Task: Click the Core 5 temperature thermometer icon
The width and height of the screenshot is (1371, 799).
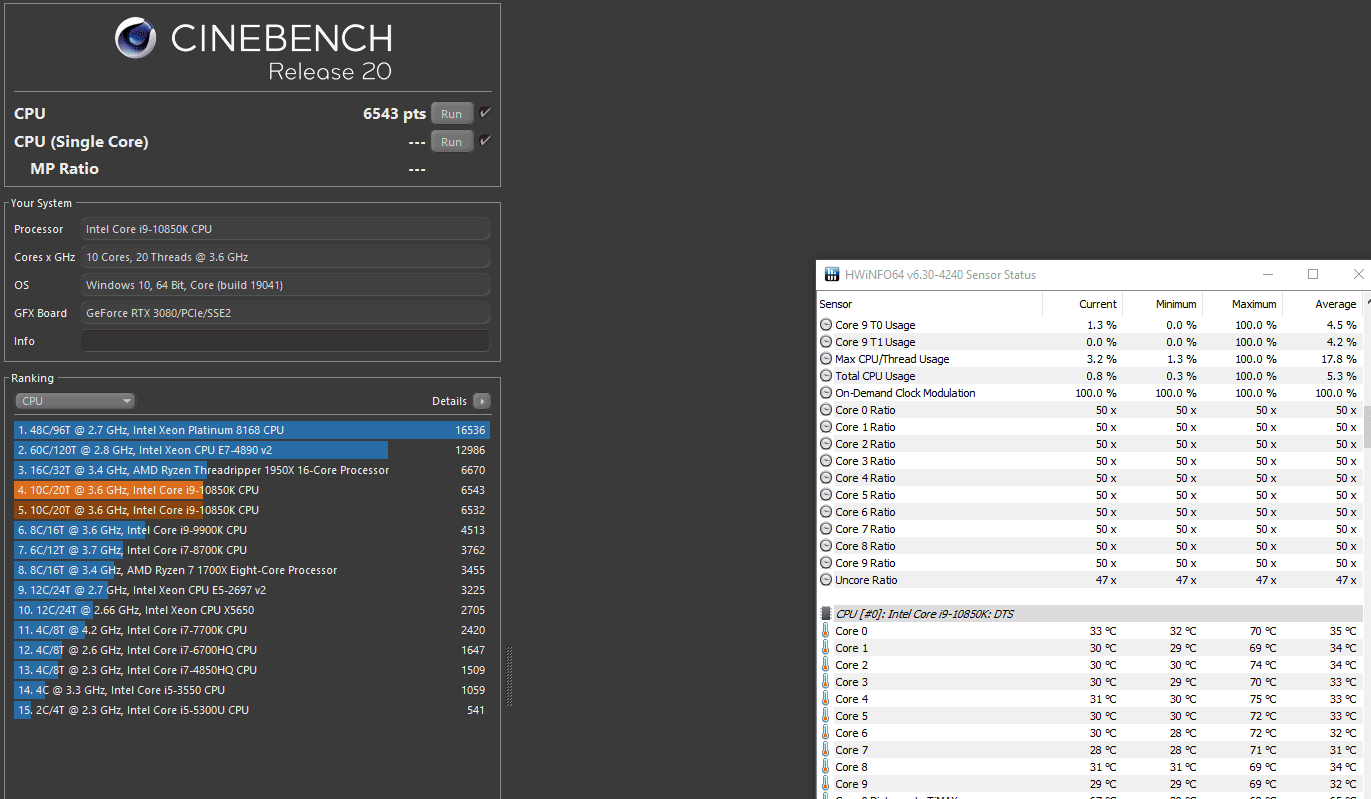Action: click(826, 716)
